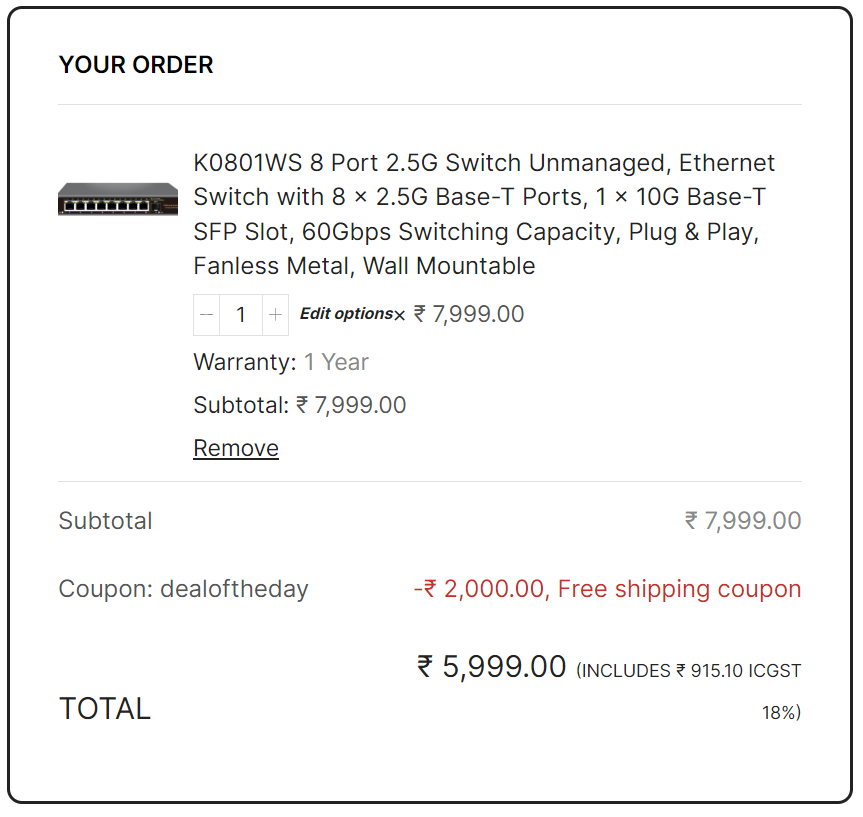This screenshot has width=863, height=817.
Task: Click the ₹ 5,999.00 total amount
Action: coord(492,667)
